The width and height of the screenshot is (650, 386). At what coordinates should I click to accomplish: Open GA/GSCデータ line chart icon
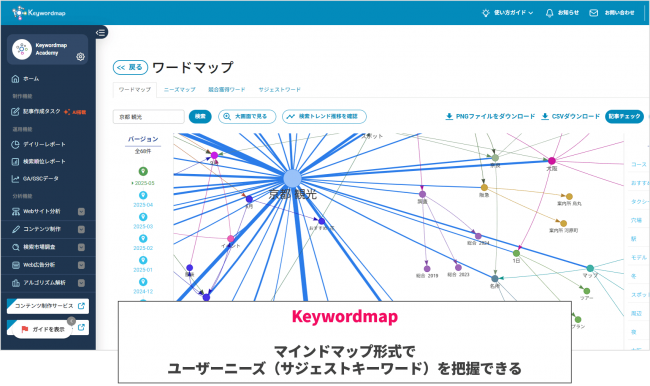coord(15,179)
